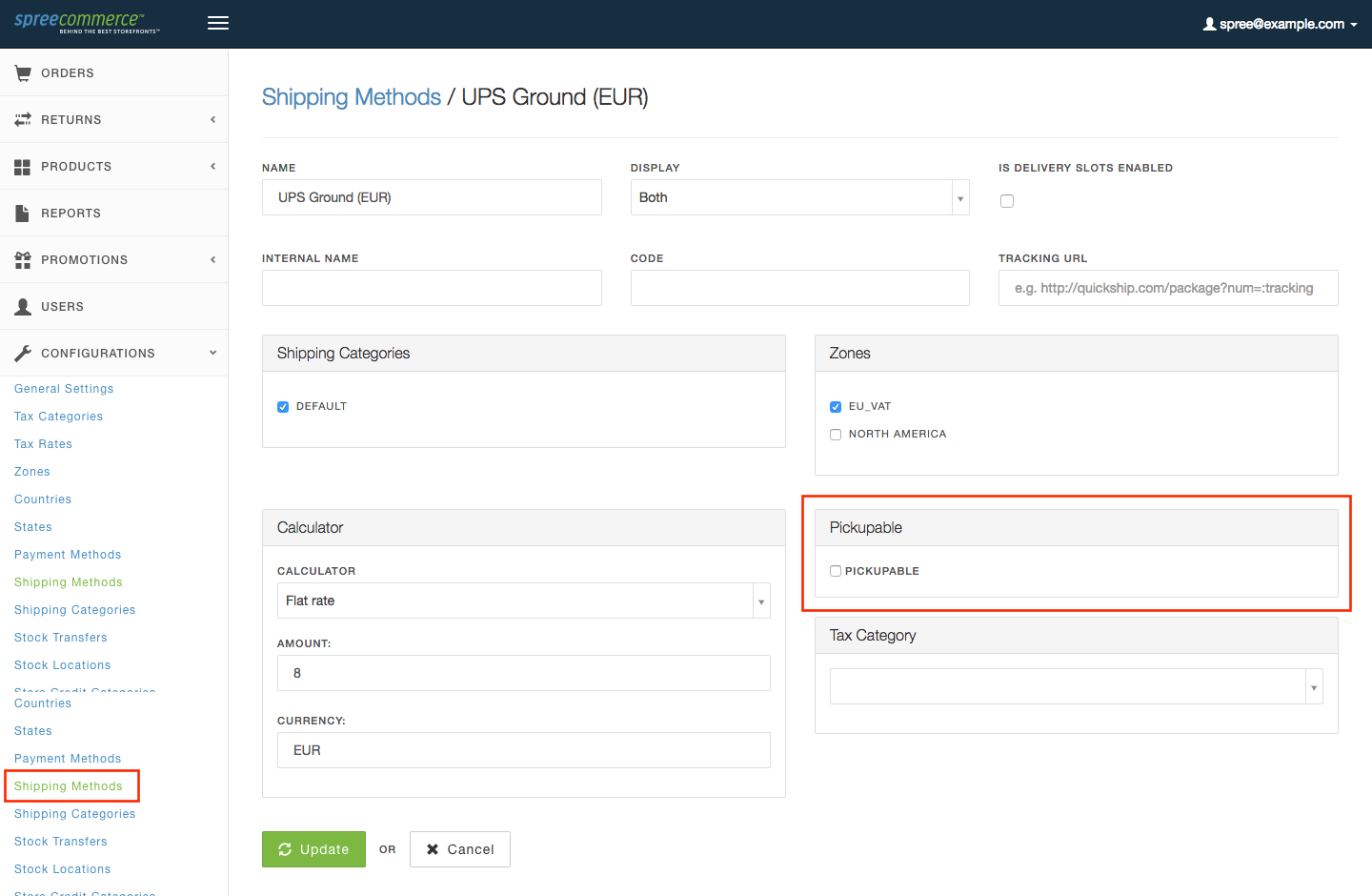Click the Currency field containing EUR
The image size is (1372, 896).
523,750
